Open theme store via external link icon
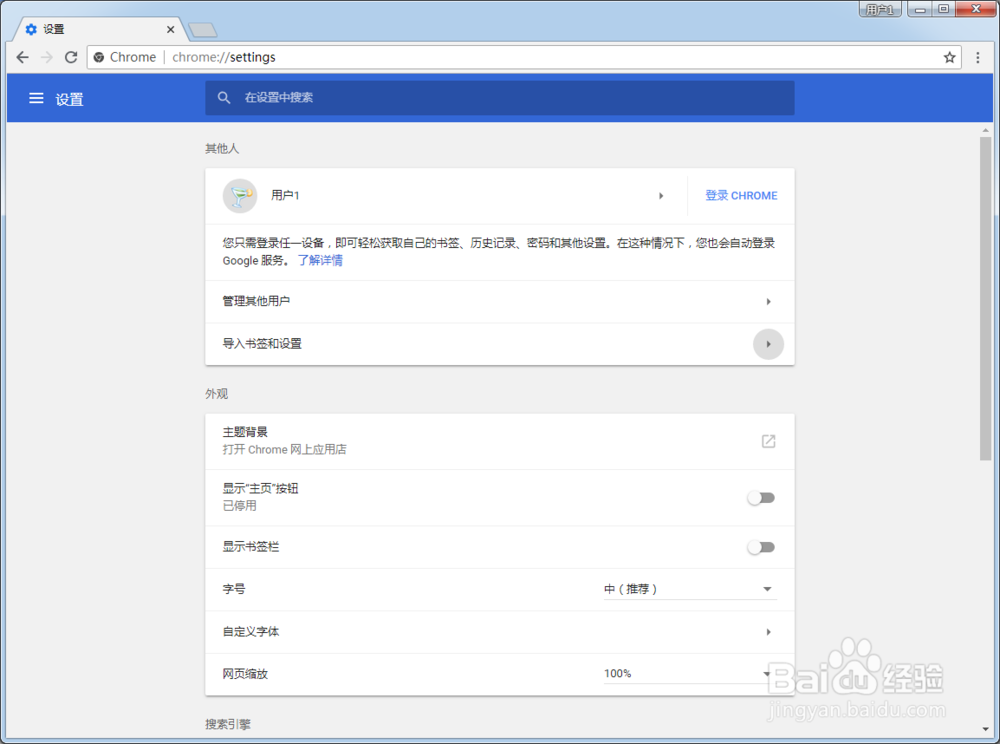Screen dimensions: 1000x744 (768, 441)
